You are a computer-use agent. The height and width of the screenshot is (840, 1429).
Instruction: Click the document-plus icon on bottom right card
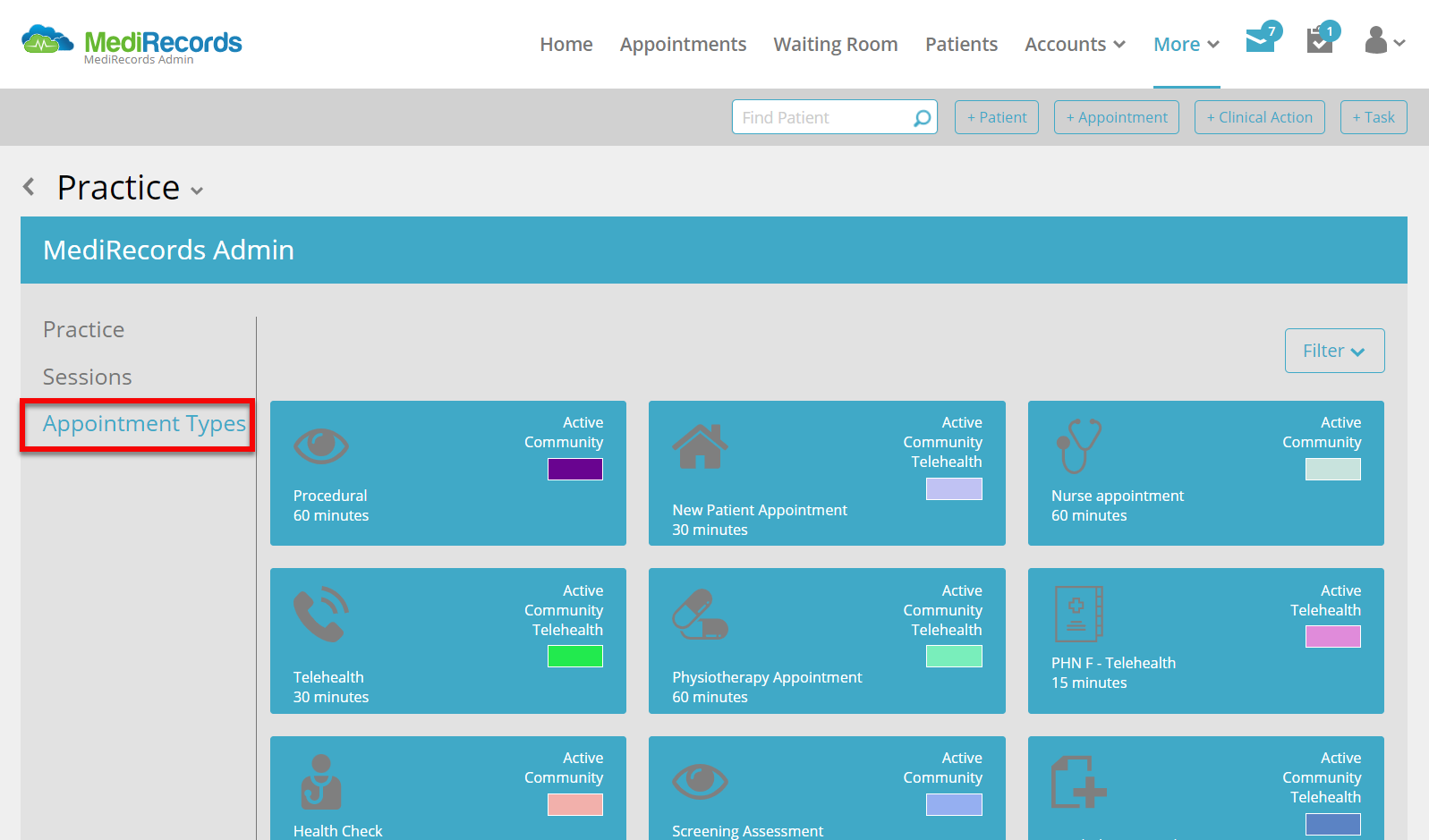click(1079, 782)
